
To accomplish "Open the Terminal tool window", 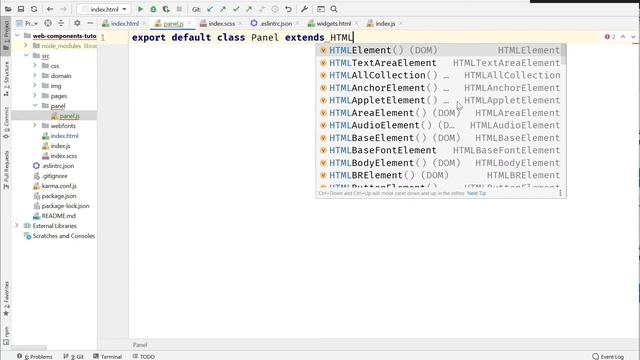I will pyautogui.click(x=107, y=356).
